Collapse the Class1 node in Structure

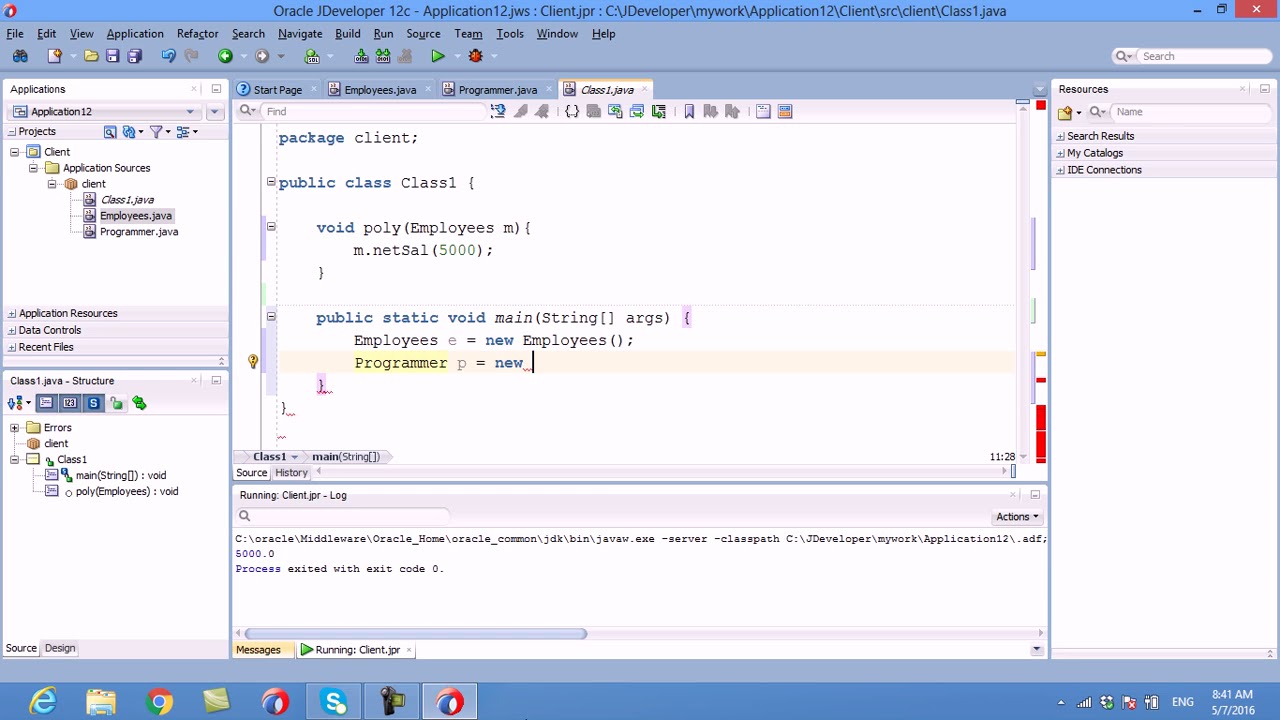coord(15,459)
